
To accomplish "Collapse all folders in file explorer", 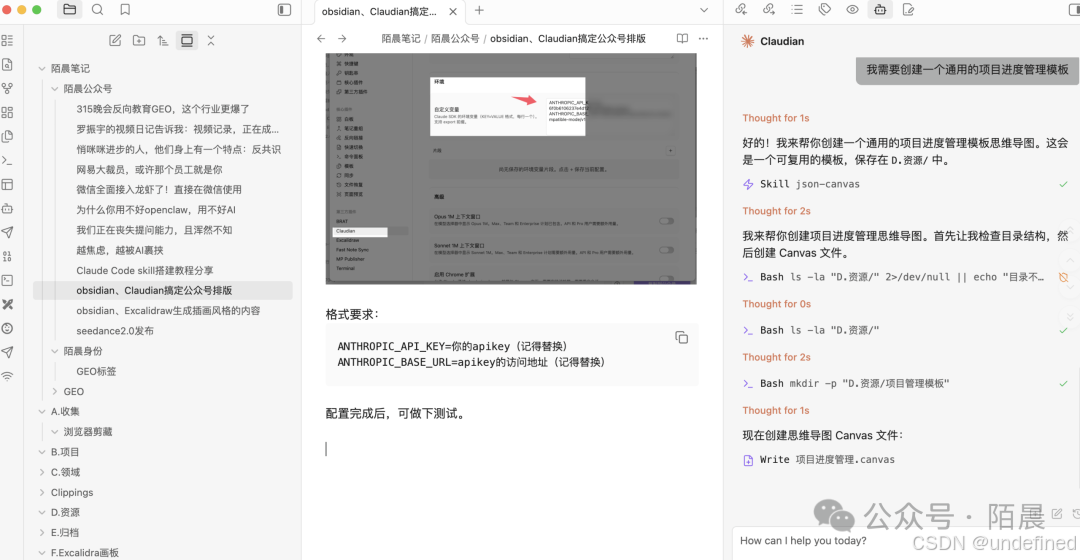I will 211,41.
